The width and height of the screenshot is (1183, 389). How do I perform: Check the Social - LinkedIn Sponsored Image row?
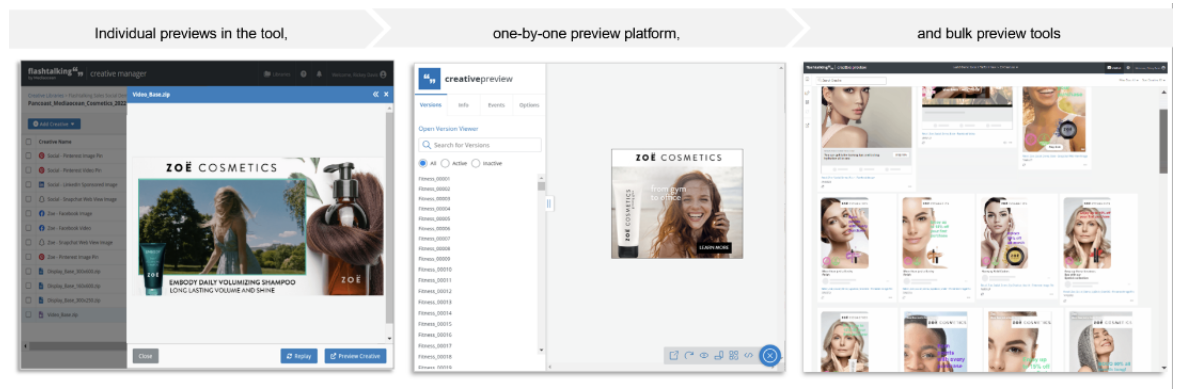point(29,184)
